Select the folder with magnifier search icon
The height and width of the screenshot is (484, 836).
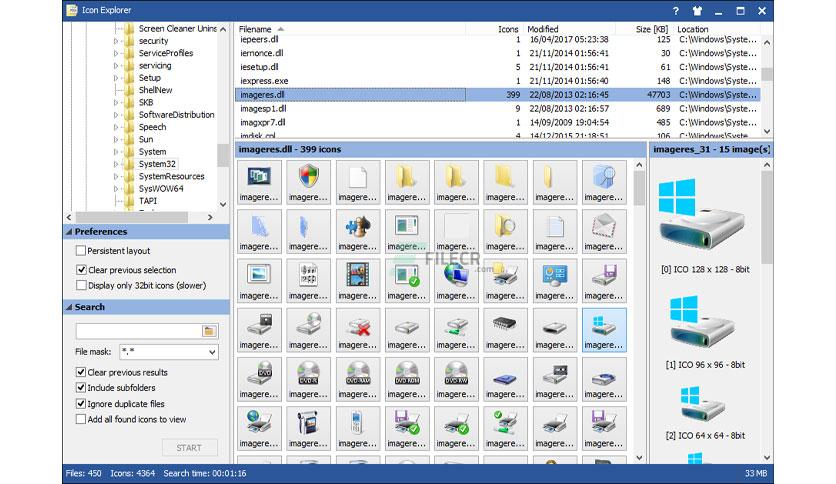coord(505,231)
